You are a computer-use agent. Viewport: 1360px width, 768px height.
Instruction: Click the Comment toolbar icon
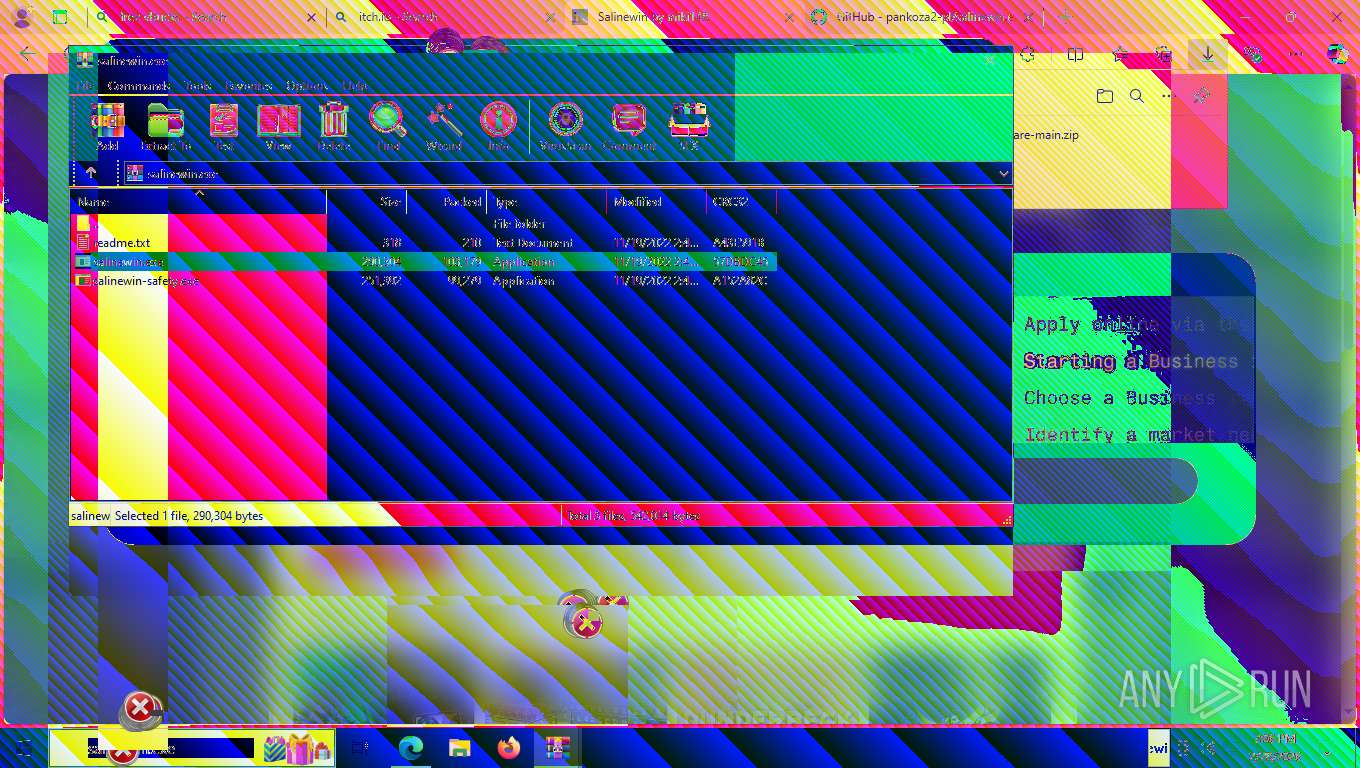(629, 127)
